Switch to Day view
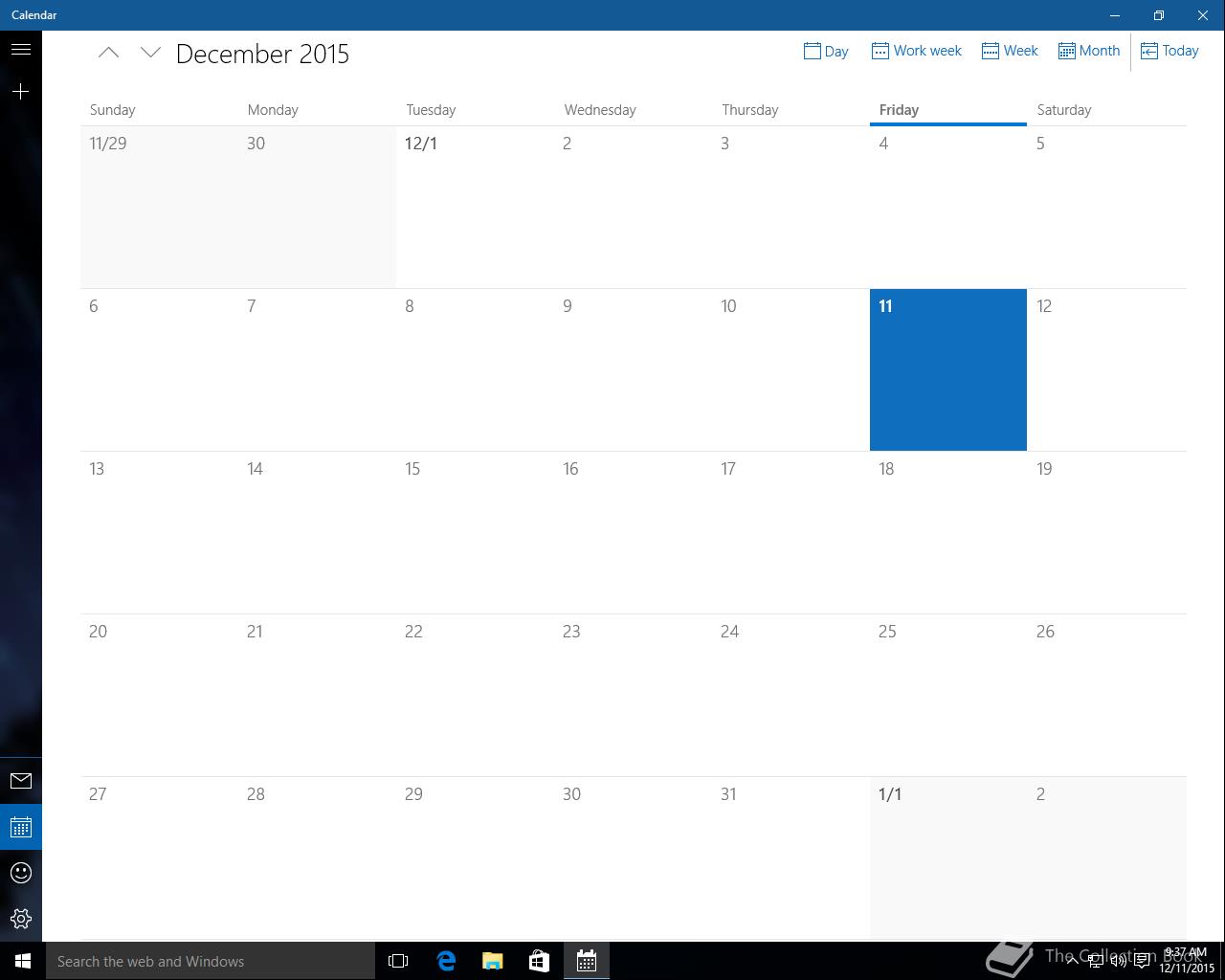 point(826,51)
